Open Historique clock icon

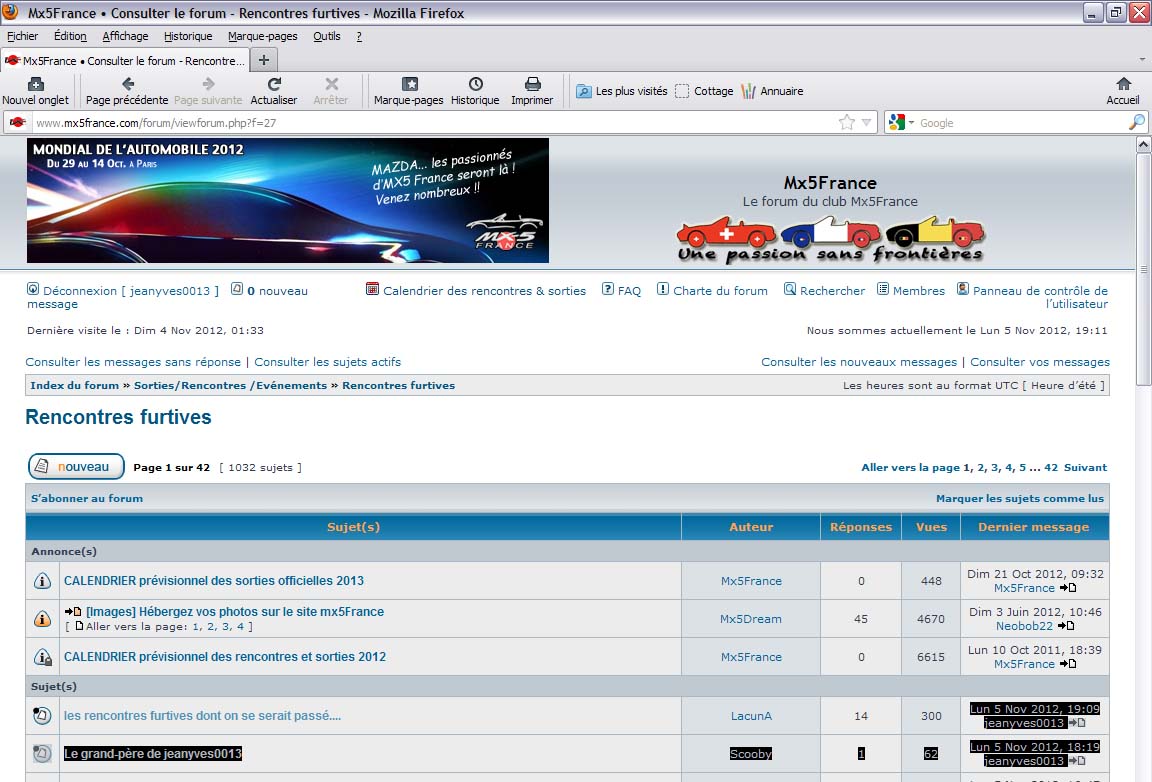(475, 84)
